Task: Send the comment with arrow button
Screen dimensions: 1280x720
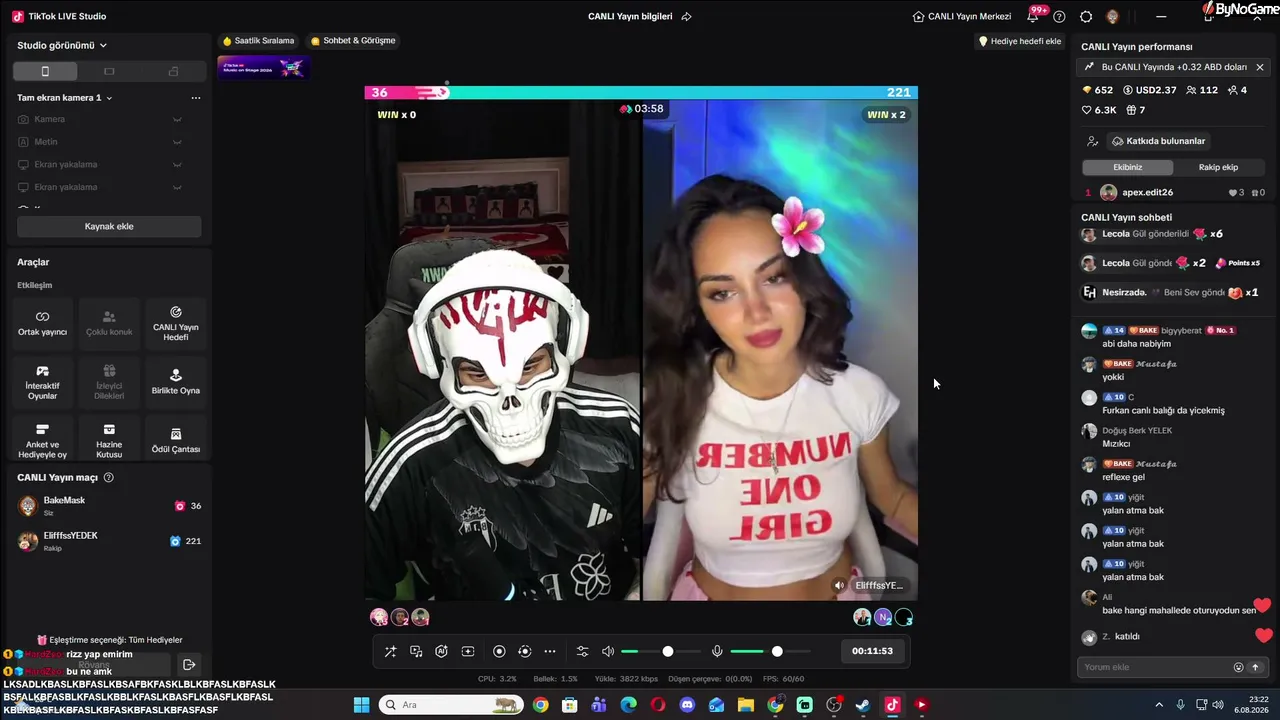Action: pyautogui.click(x=1255, y=667)
